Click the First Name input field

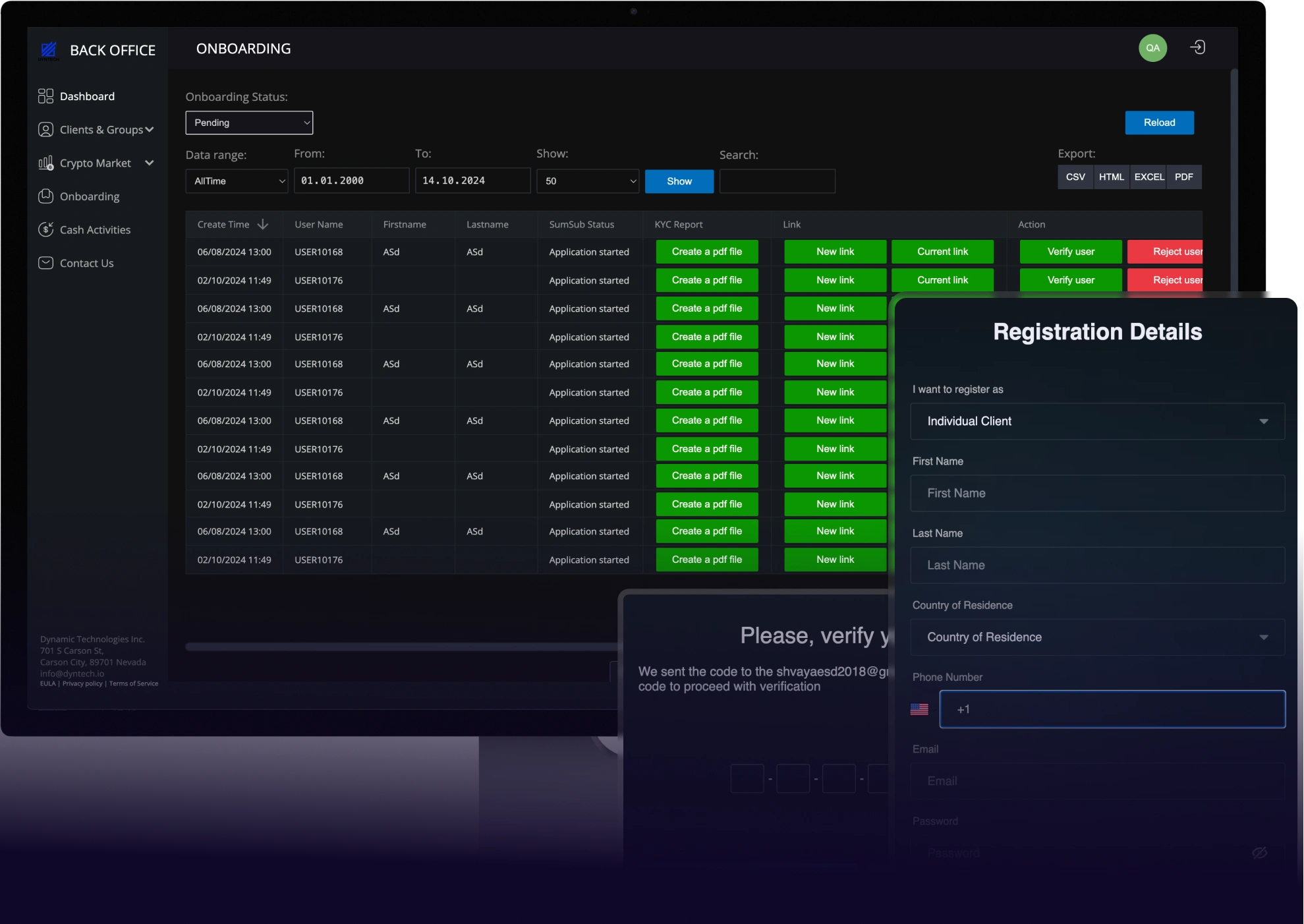(1097, 493)
